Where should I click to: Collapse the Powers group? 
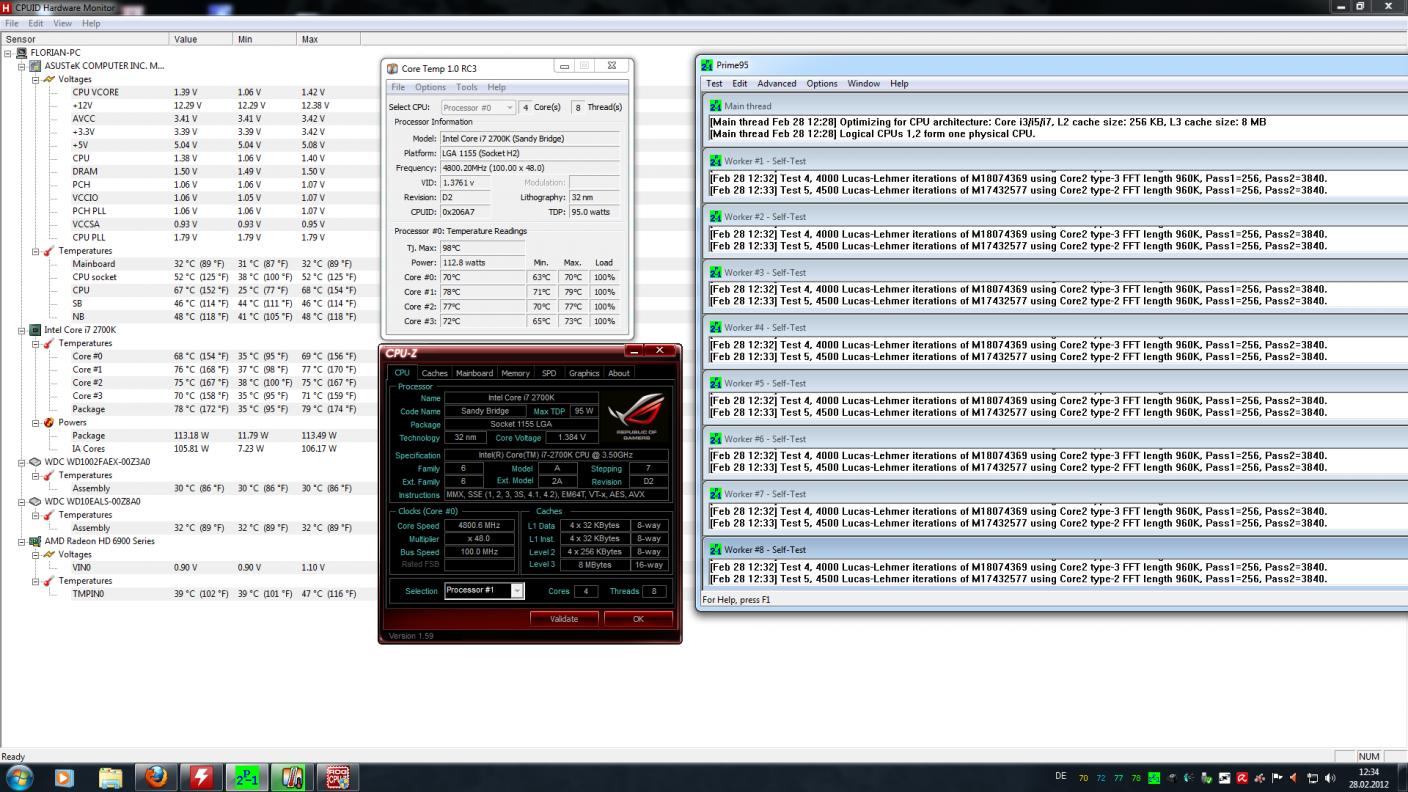click(36, 422)
